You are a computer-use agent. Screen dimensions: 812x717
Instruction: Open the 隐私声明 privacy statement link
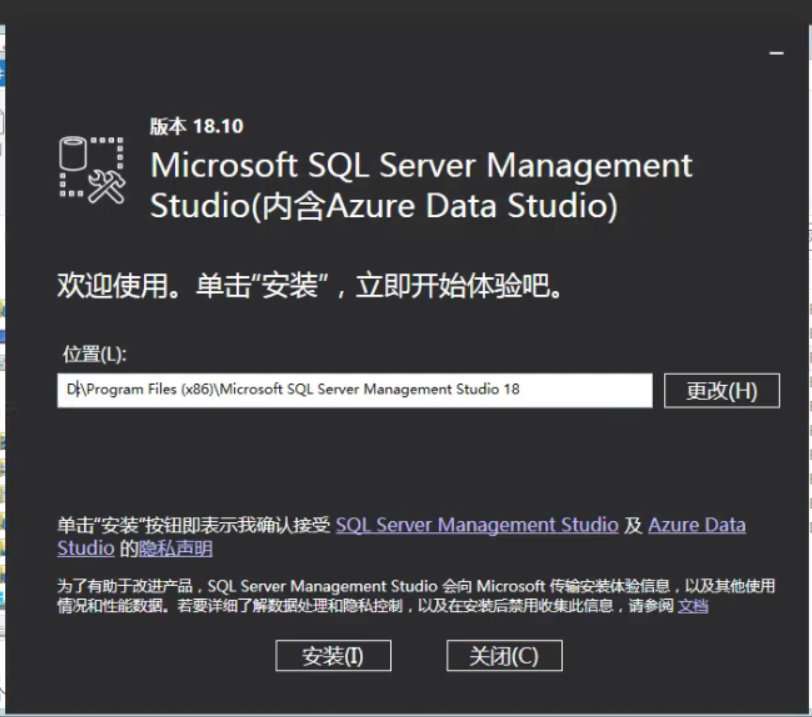click(176, 548)
